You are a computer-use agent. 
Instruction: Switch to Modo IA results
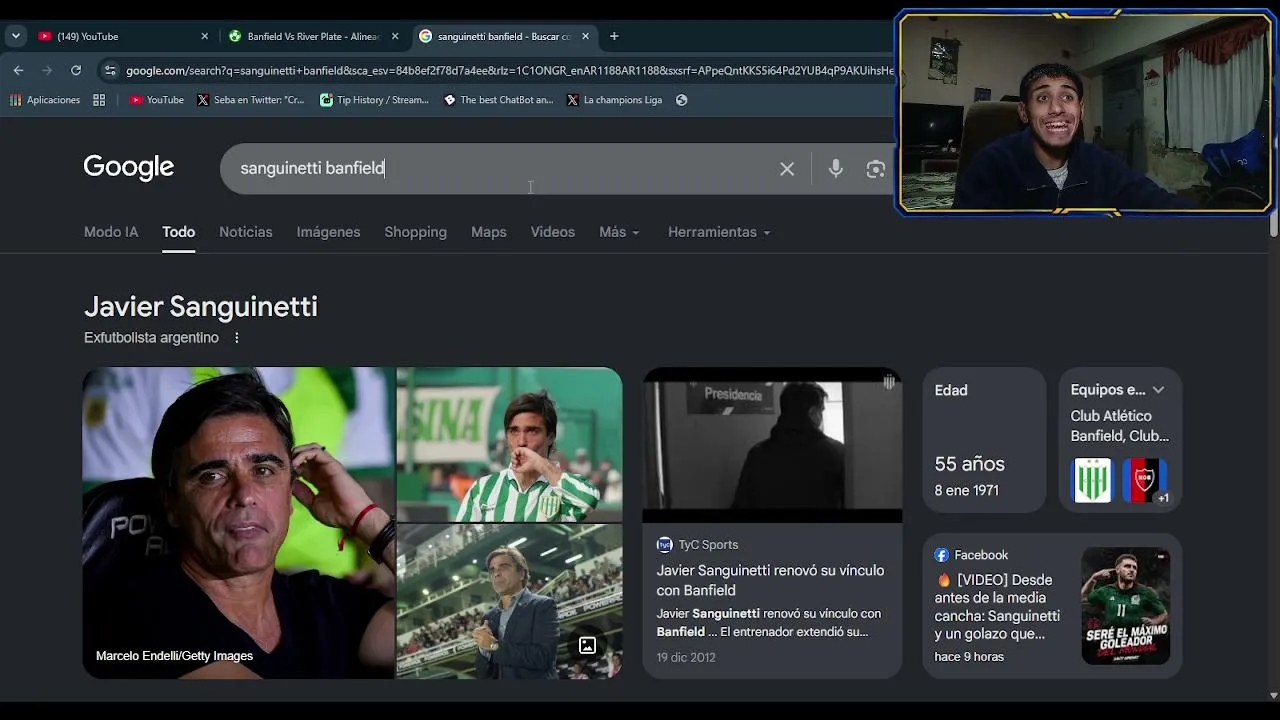[111, 232]
